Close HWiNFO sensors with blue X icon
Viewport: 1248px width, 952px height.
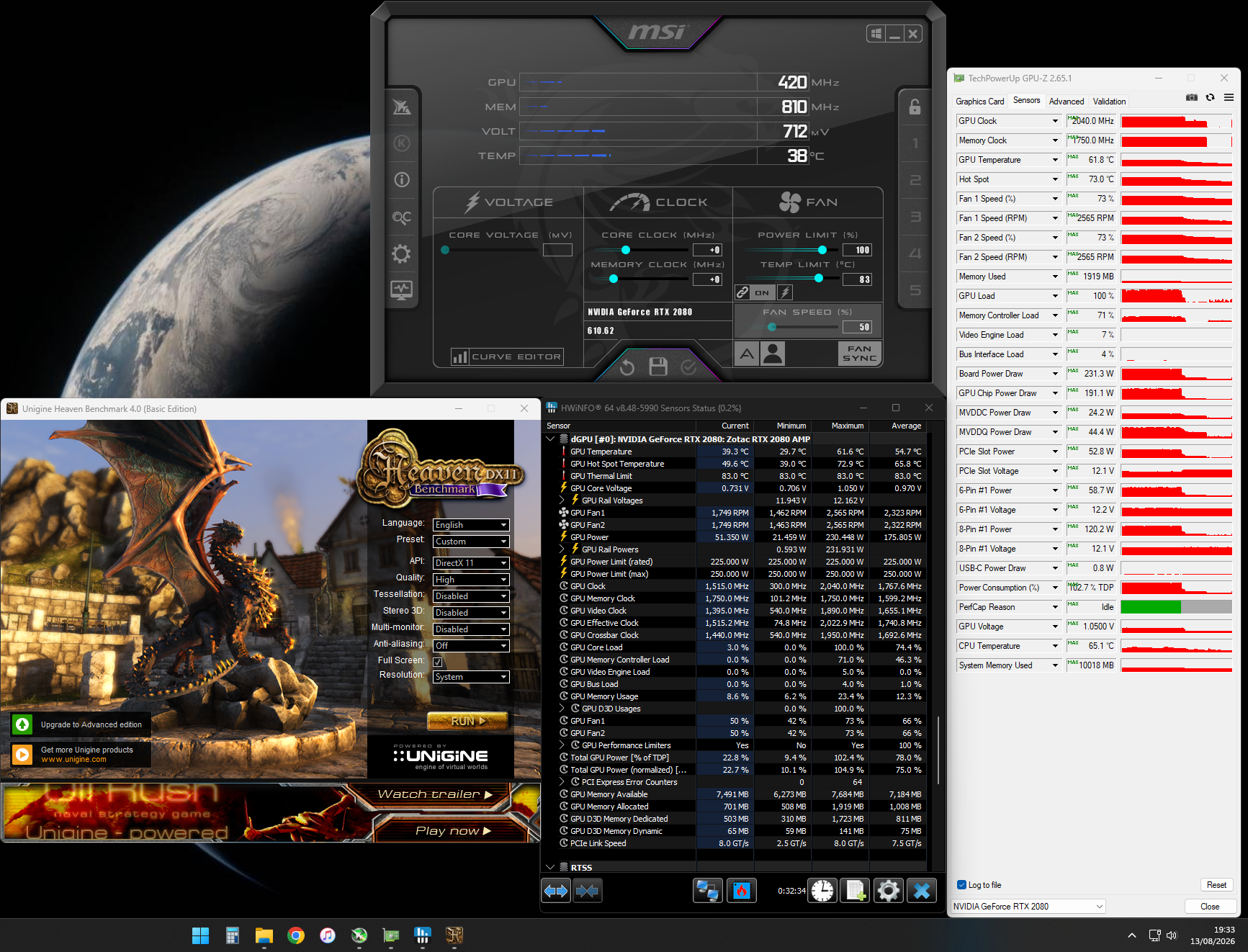[922, 891]
